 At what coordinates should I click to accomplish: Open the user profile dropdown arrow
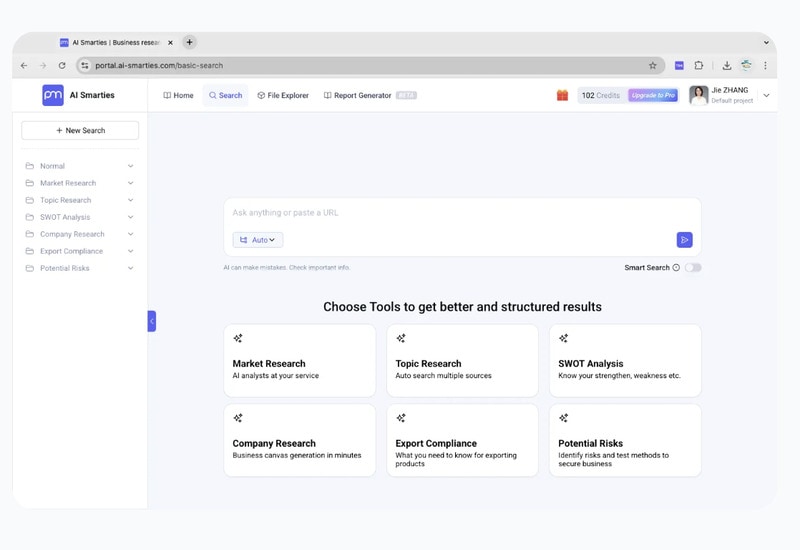766,96
